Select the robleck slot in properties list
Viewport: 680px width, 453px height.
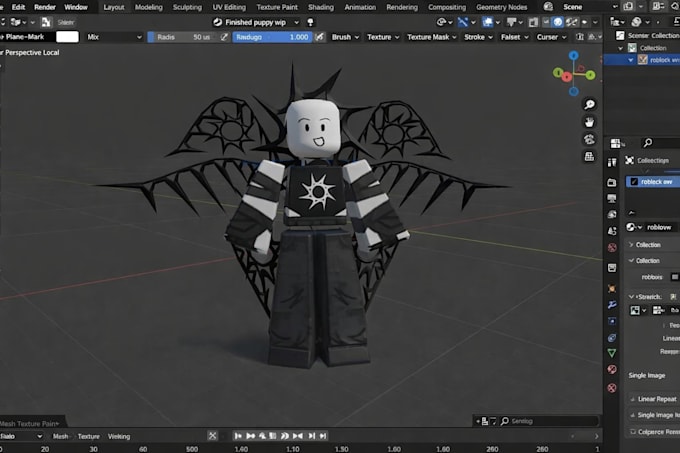(x=653, y=182)
